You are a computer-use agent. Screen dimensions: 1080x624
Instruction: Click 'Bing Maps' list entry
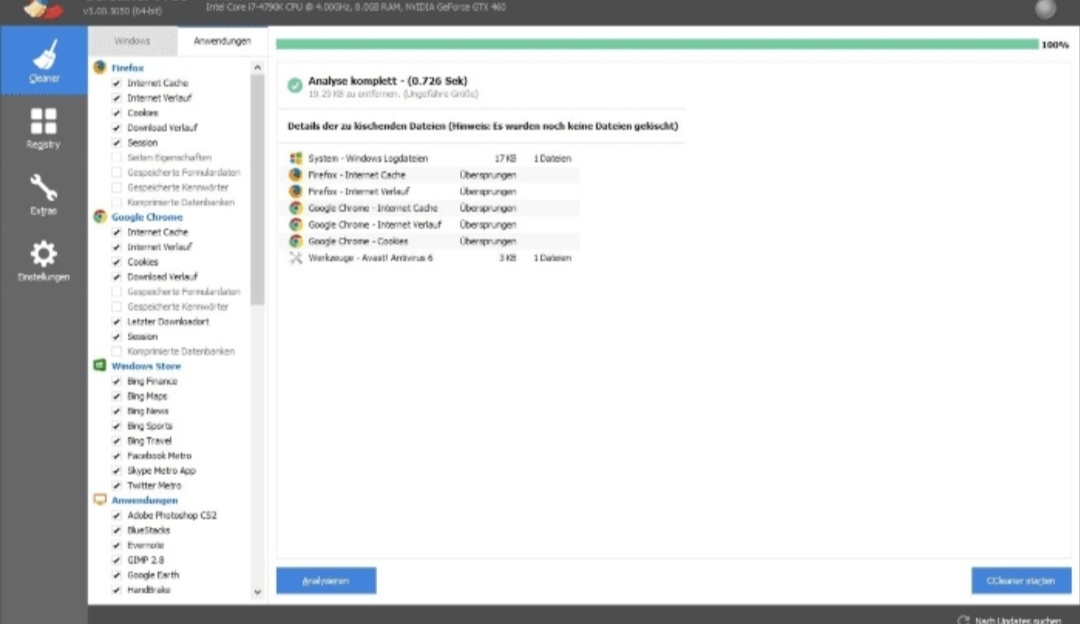(147, 396)
